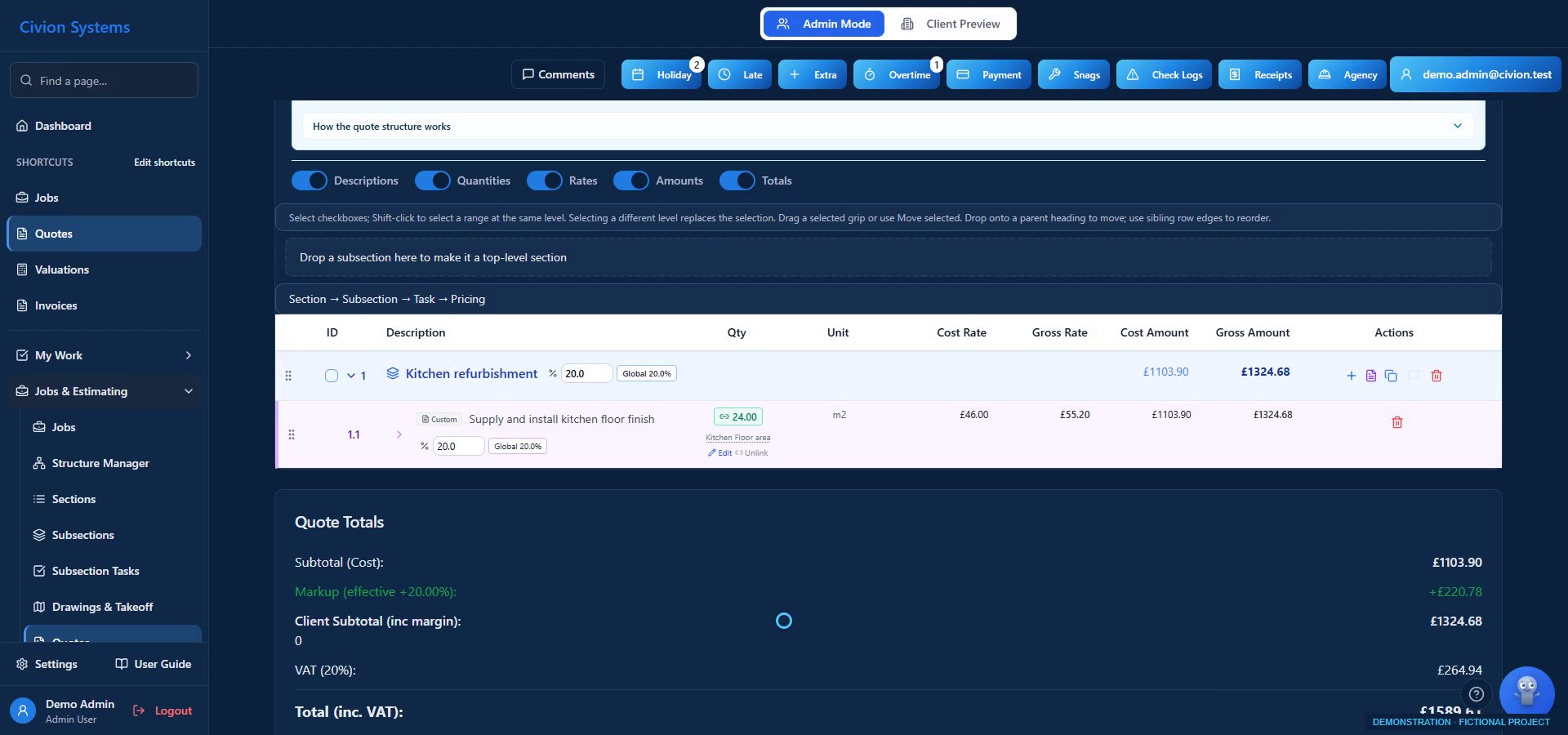Screen dimensions: 1568x735
Task: Tick the checkbox for Kitchen refurbishment row
Action: (332, 376)
